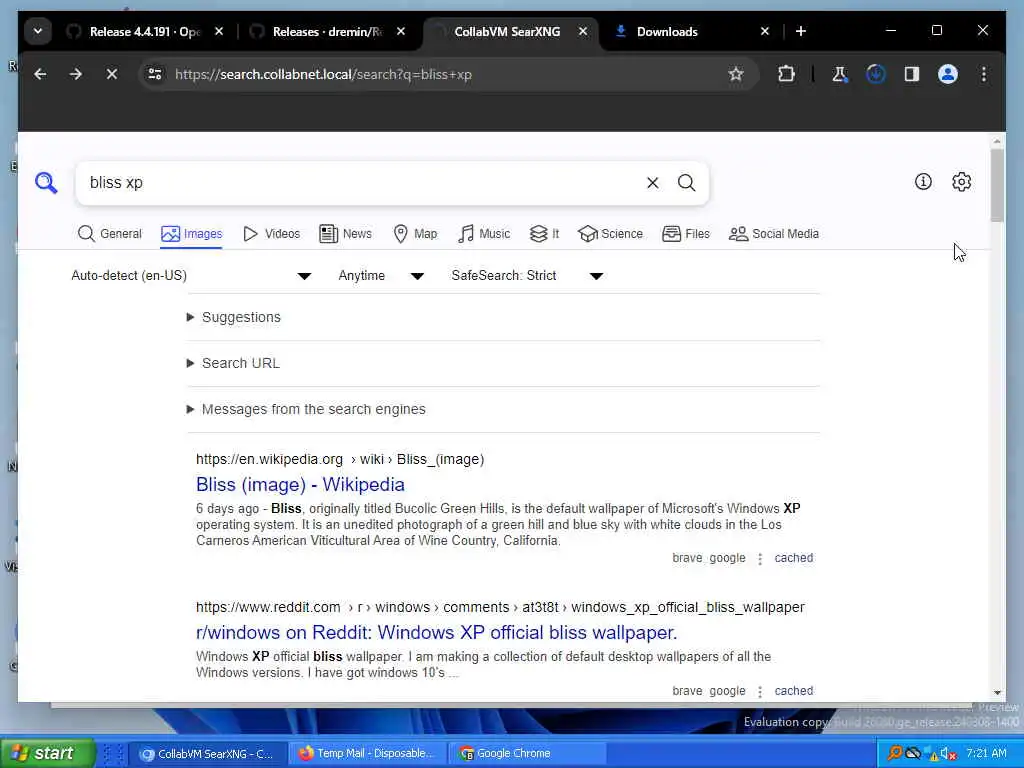Image resolution: width=1024 pixels, height=768 pixels.
Task: Select the News search category
Action: (345, 234)
